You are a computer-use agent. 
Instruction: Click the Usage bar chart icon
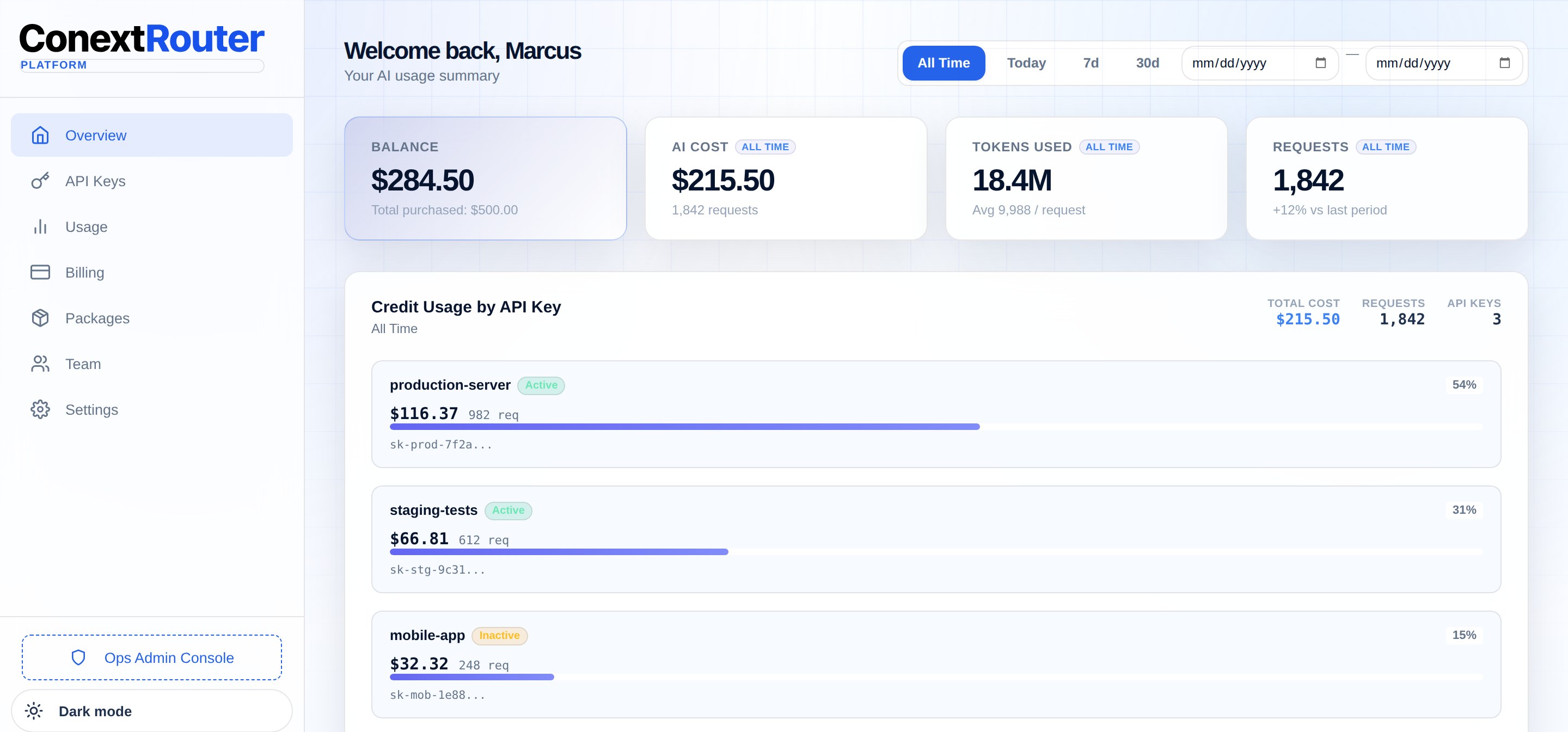coord(40,226)
